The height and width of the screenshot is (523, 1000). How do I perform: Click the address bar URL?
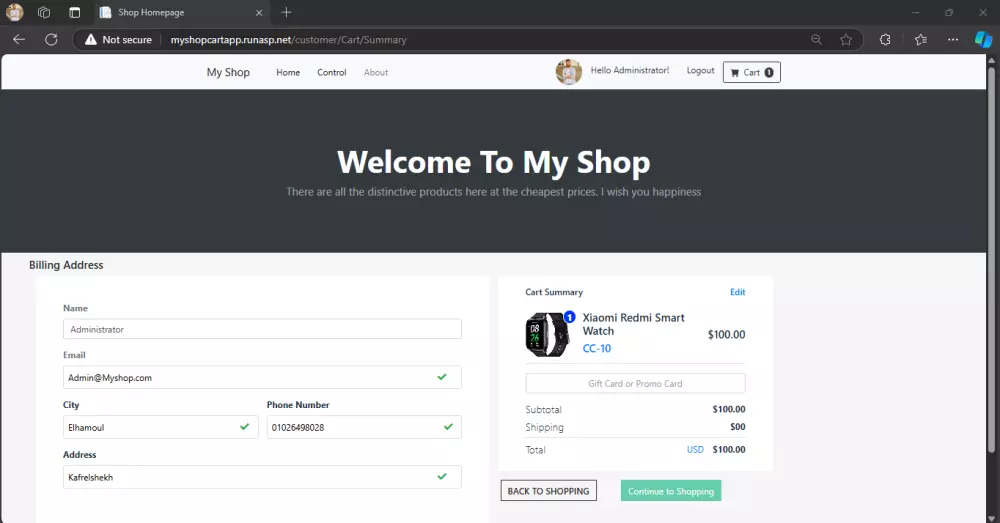tap(288, 40)
